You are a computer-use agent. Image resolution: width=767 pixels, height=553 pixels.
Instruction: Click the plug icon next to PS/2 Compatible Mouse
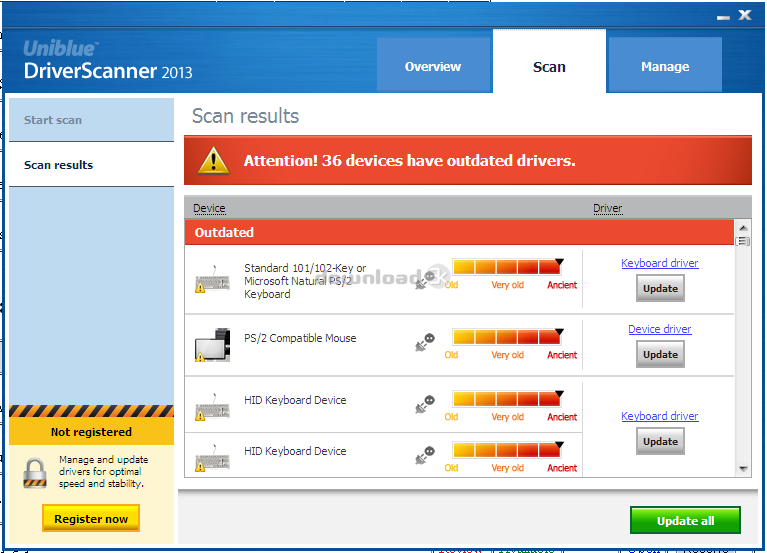pyautogui.click(x=425, y=342)
